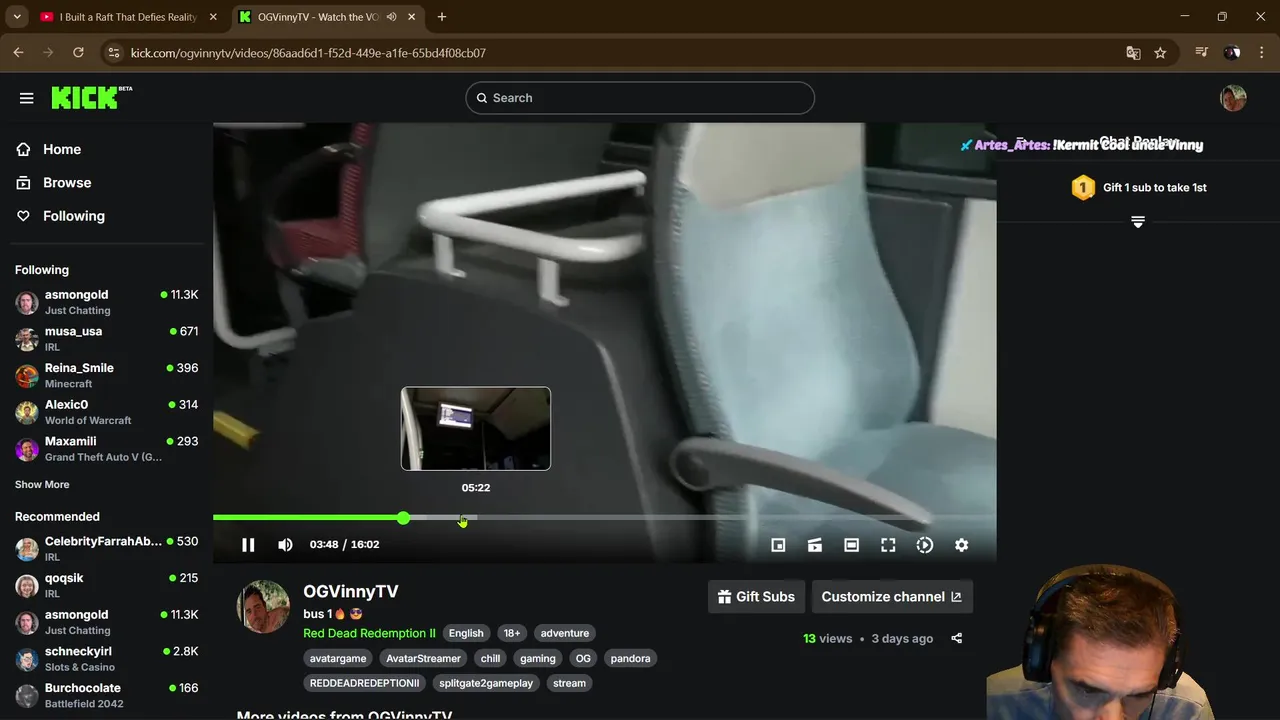The height and width of the screenshot is (720, 1280).
Task: Click the Browse icon
Action: (x=24, y=183)
